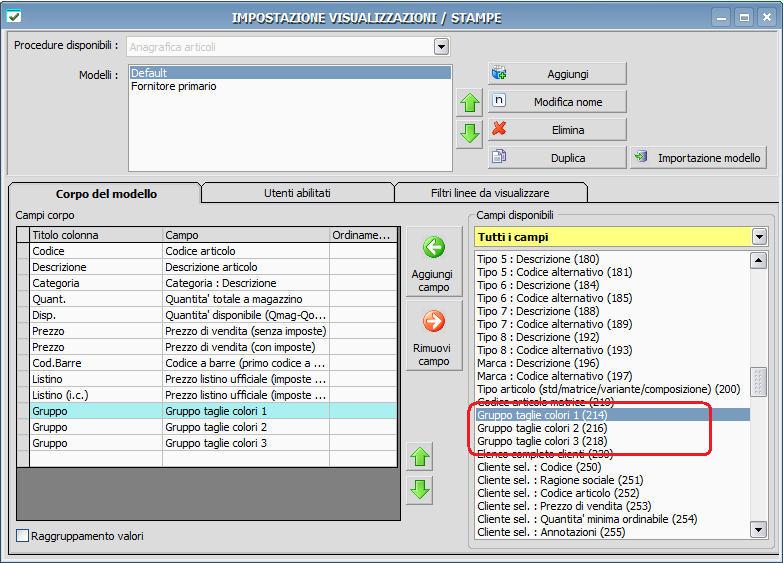Click the green Aggiungi campo arrow button
This screenshot has height=563, width=783.
[434, 262]
